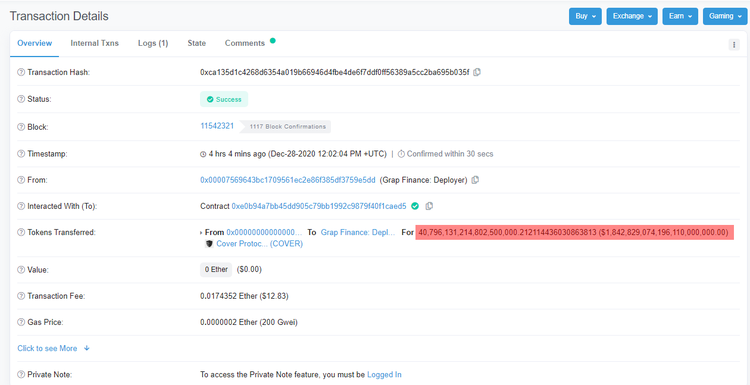This screenshot has height=385, width=750.
Task: Click the timer icon by Confirmed within 30 secs
Action: point(401,154)
